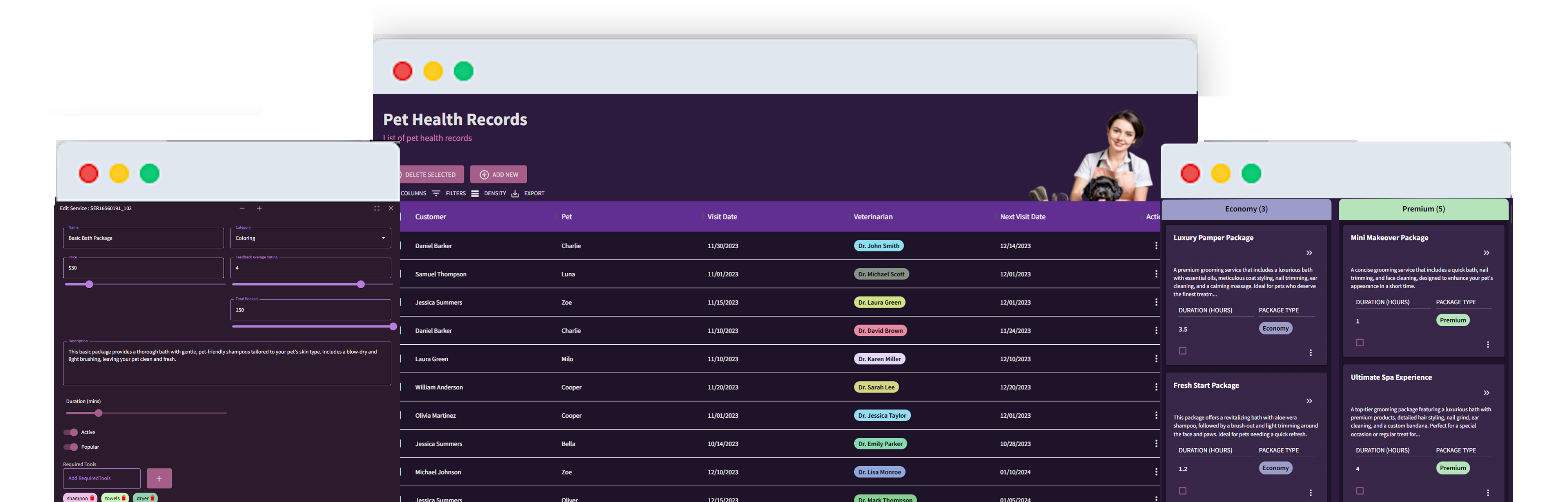Open the Columns menu in the records toolbar
This screenshot has height=502, width=1568.
tap(413, 193)
